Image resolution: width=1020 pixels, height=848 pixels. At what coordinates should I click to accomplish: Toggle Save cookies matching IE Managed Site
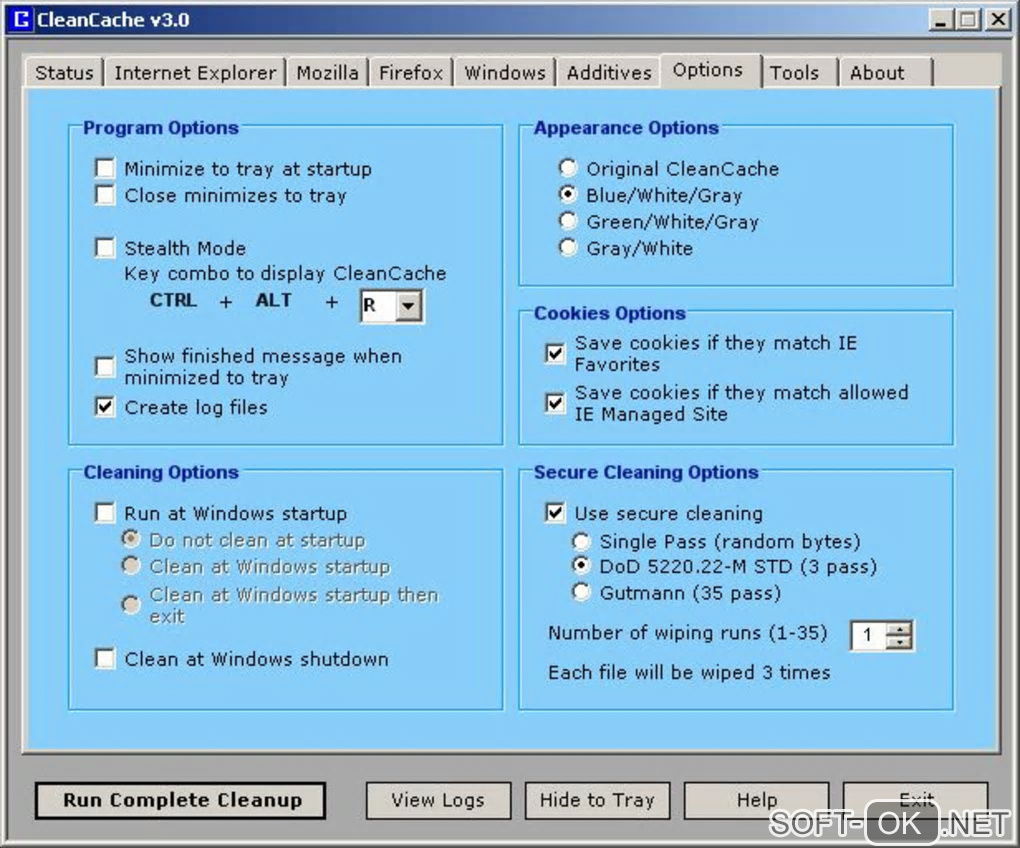tap(555, 403)
